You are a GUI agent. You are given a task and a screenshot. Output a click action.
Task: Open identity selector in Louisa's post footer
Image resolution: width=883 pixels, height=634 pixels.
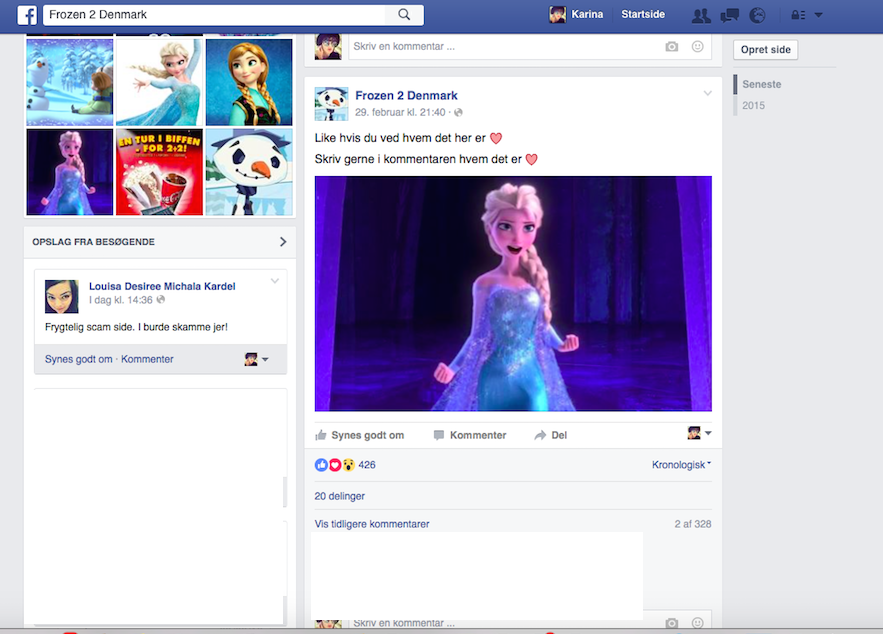click(256, 359)
